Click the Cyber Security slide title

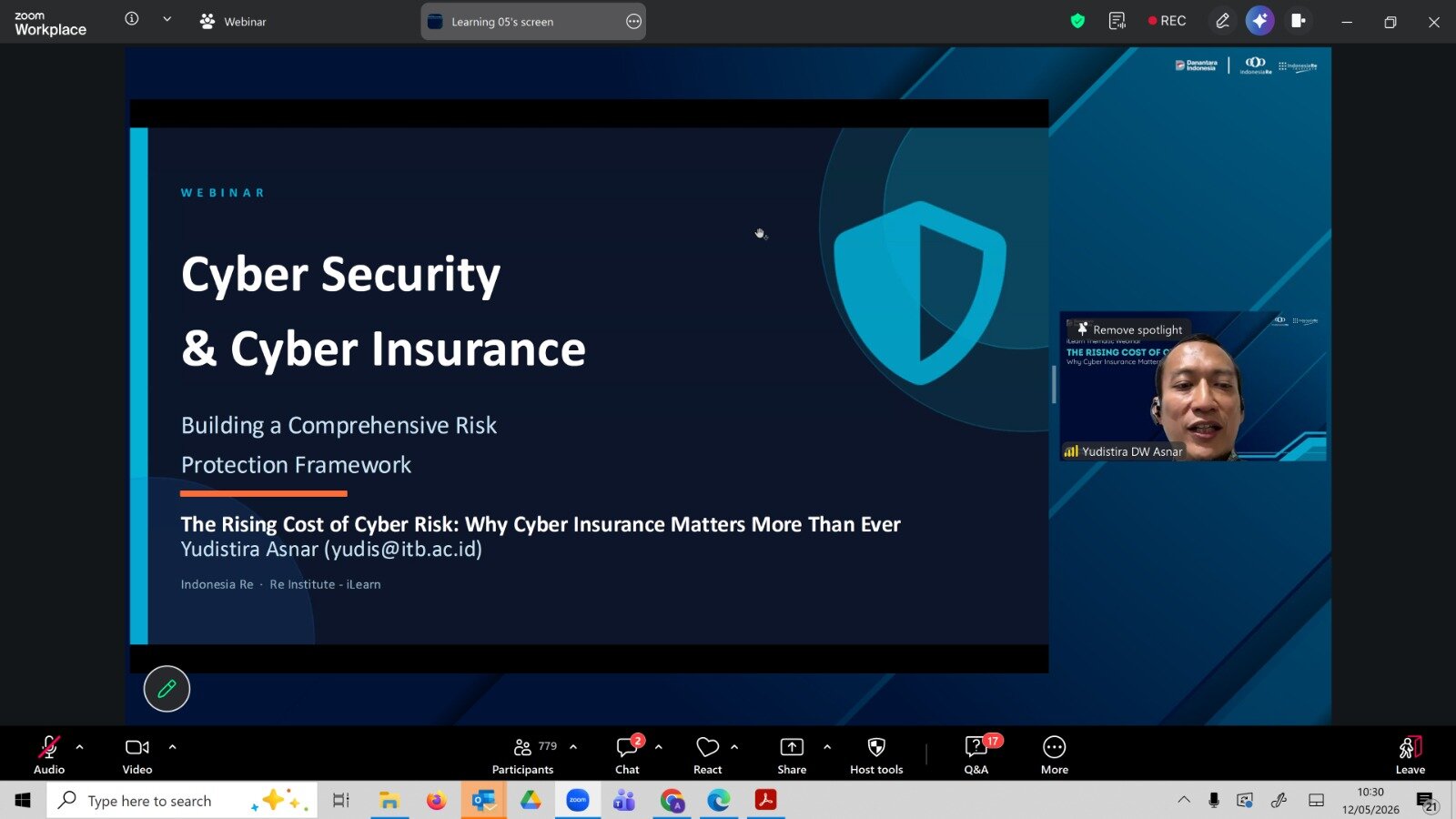(x=341, y=275)
